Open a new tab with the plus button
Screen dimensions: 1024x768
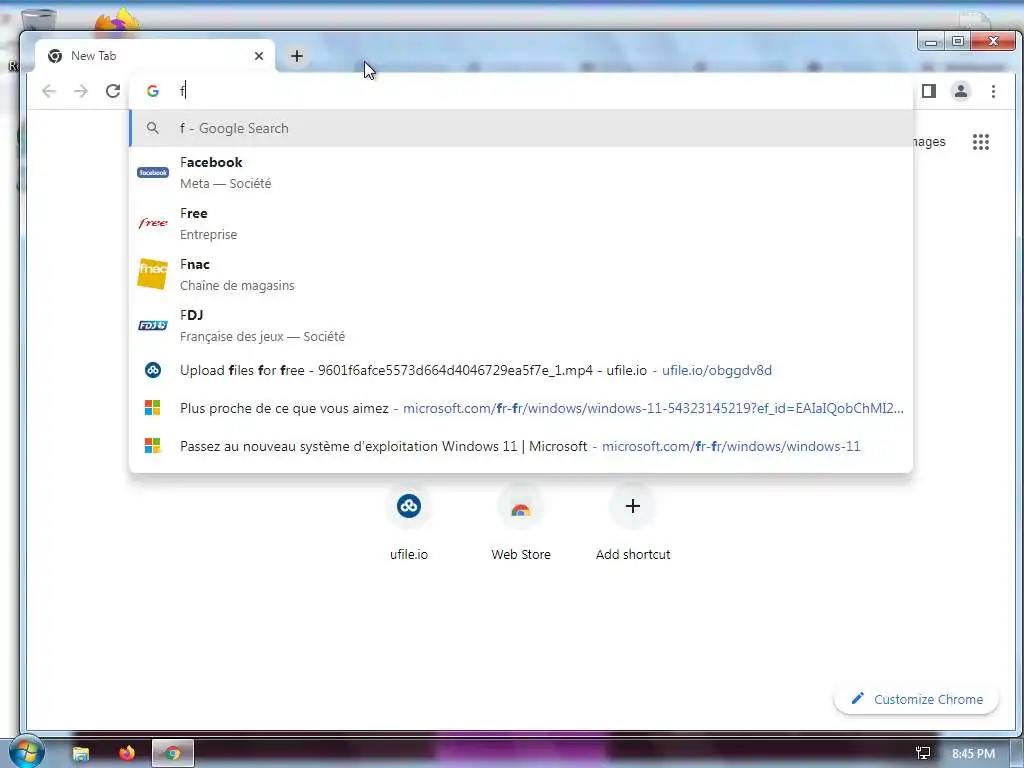tap(296, 56)
